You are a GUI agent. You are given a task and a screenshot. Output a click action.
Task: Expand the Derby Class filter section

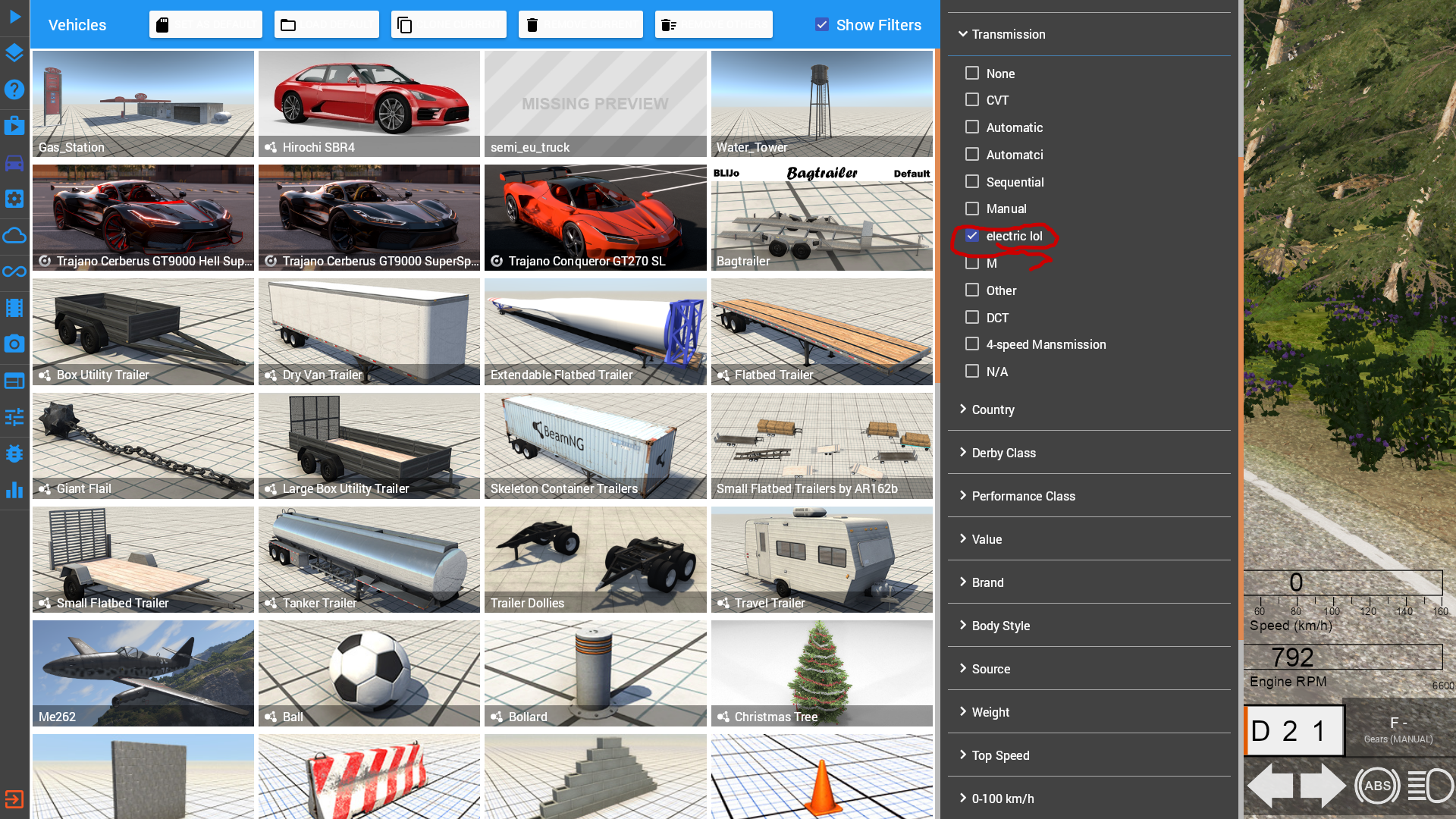pos(1089,453)
